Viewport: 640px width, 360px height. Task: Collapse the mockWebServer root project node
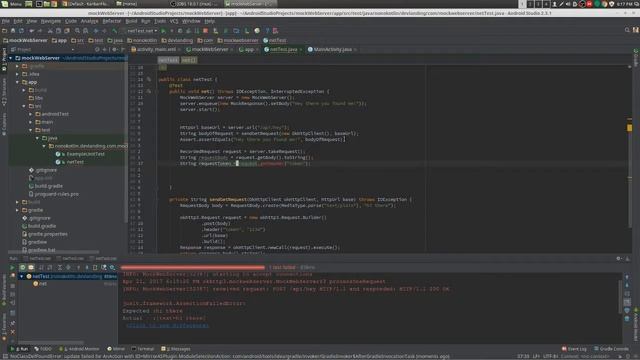tap(11, 58)
